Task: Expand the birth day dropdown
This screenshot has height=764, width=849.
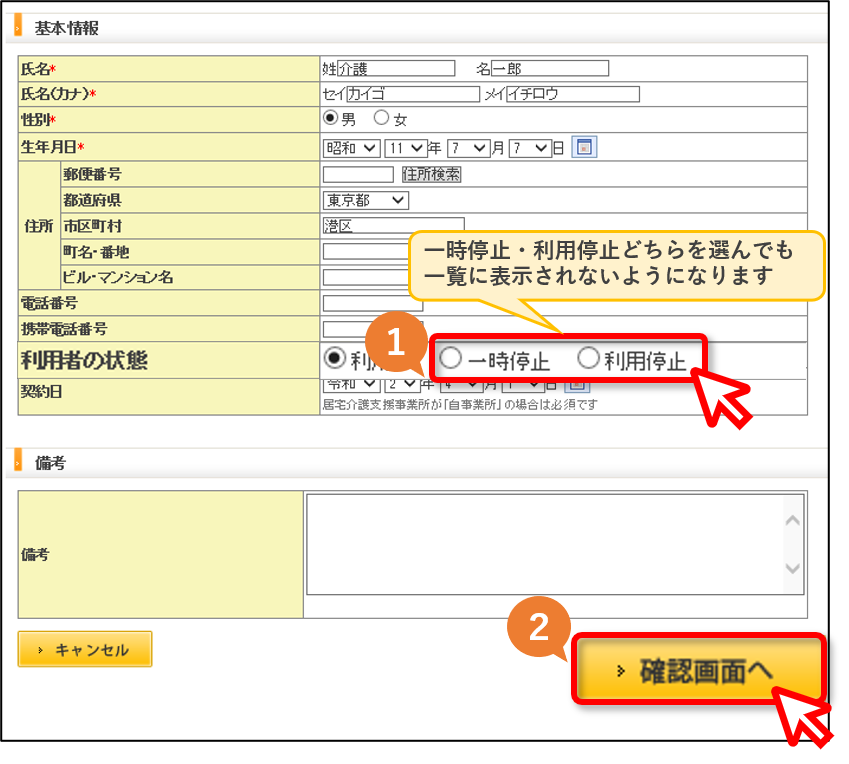Action: click(x=530, y=148)
